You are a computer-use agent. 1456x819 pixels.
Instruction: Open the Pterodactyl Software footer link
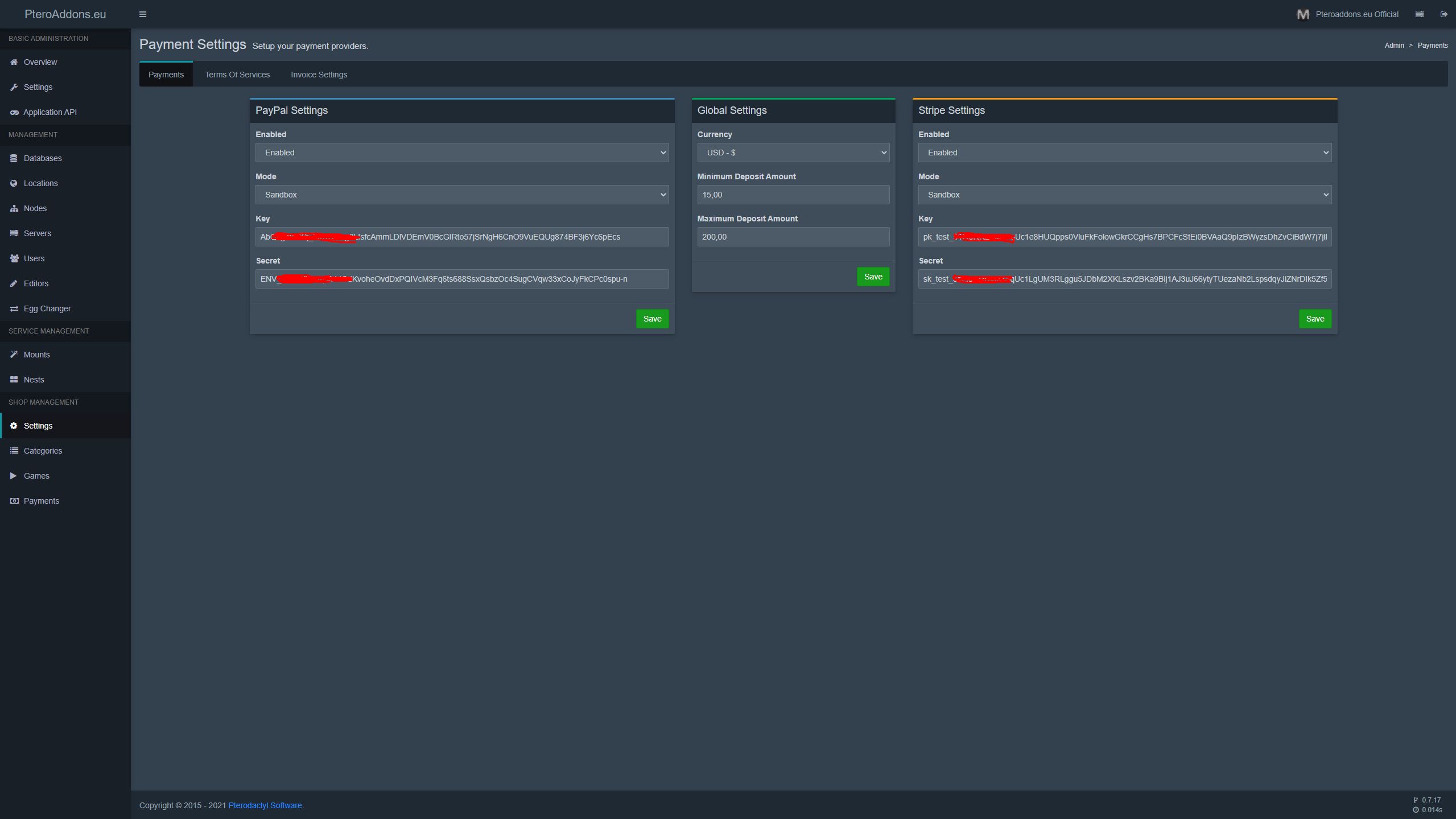(x=265, y=805)
